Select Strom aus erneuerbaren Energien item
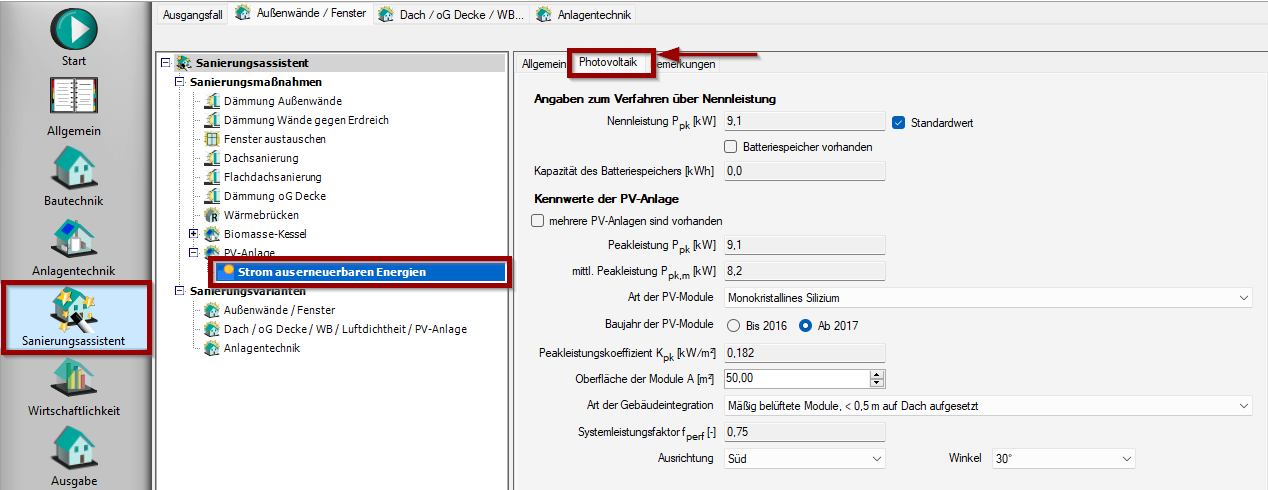1268x490 pixels. coord(332,272)
